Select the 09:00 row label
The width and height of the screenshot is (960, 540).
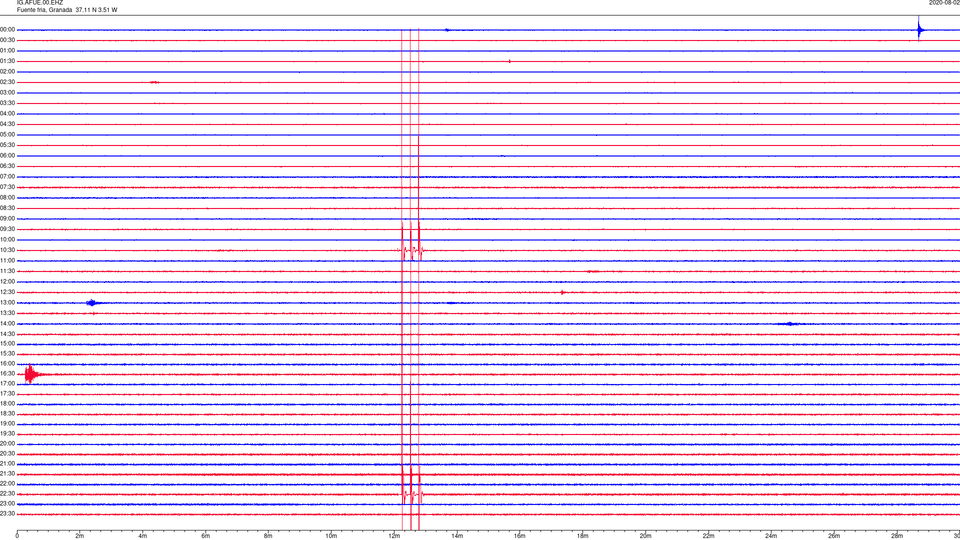(x=7, y=219)
